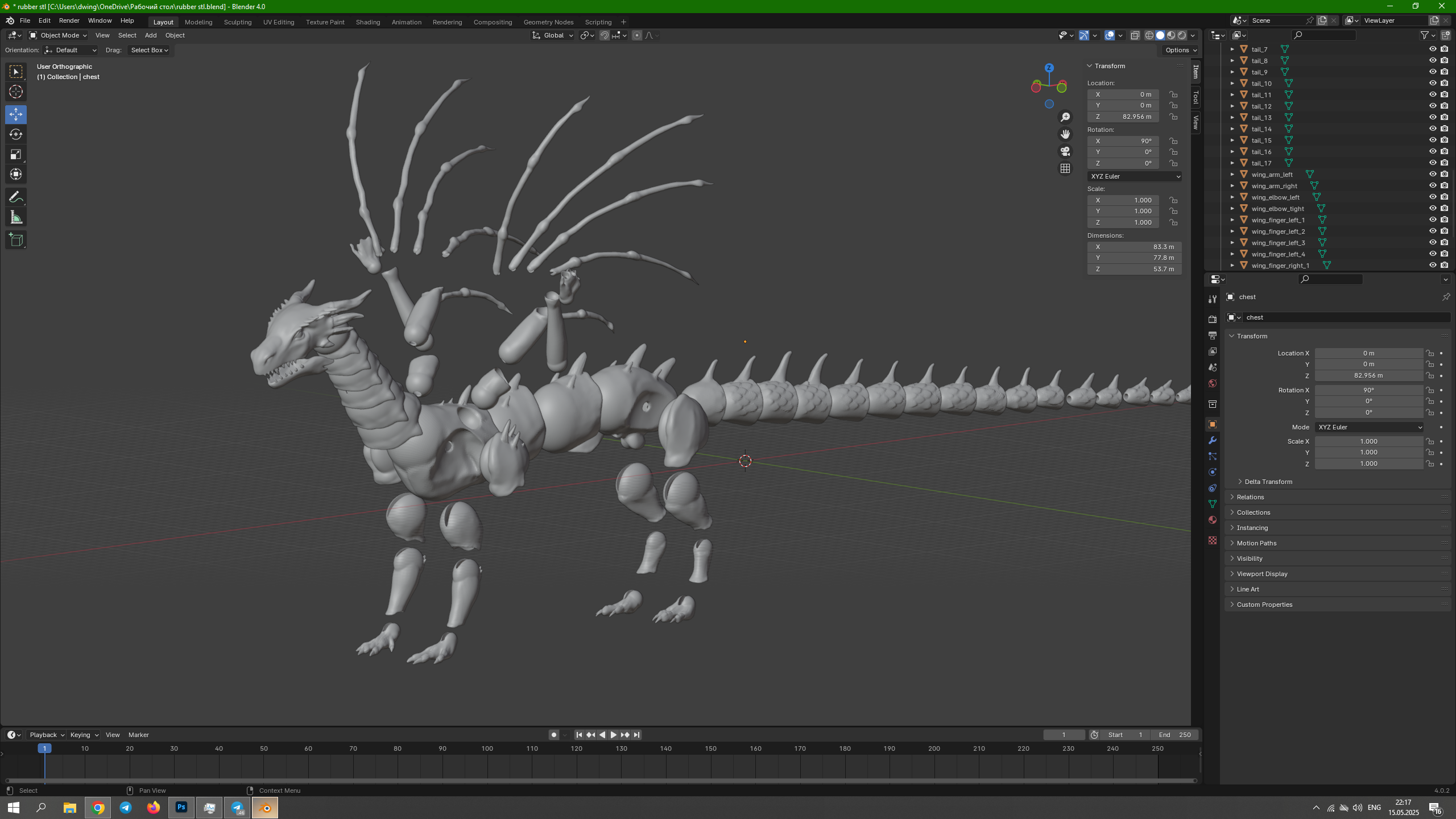Open the Render menu
Screen dimensions: 1456x819
69,20
